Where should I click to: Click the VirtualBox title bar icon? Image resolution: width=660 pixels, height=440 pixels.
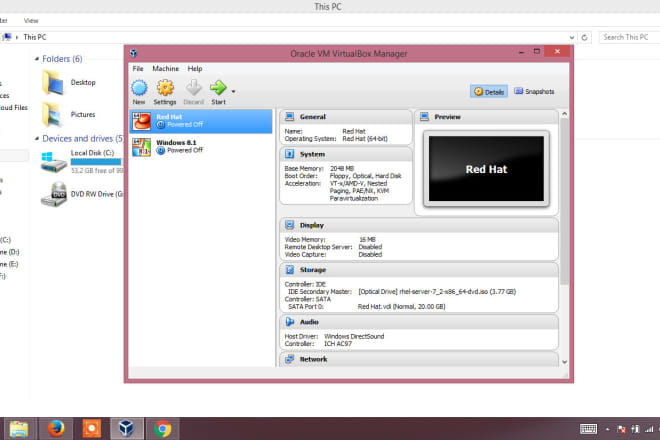coord(133,53)
